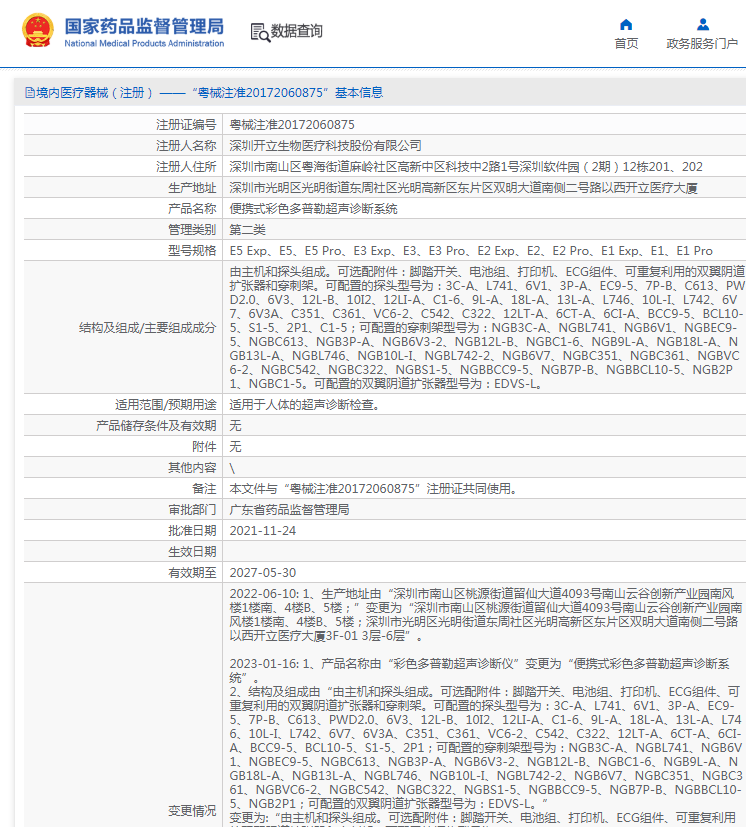Click the NMPA national emblem logo
746x827 pixels.
[x=39, y=31]
